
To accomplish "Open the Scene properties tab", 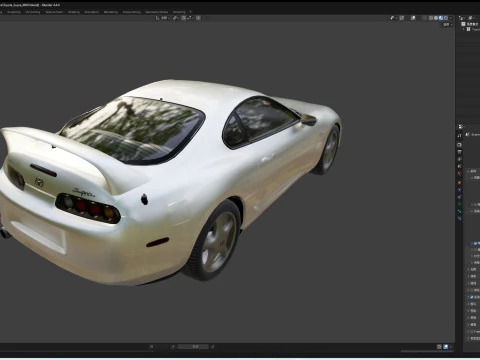I will pos(459,166).
